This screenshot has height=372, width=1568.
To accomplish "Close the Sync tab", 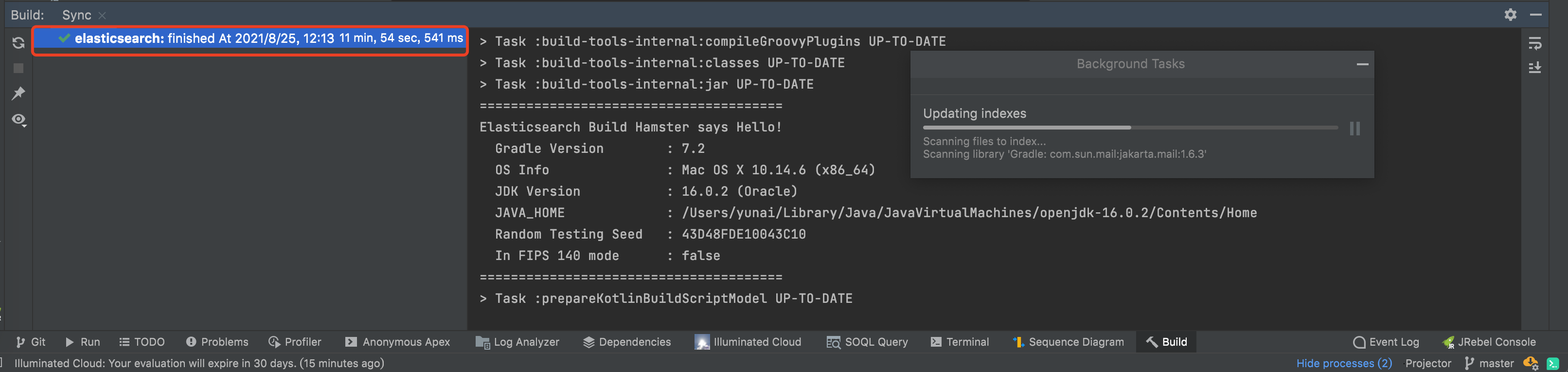I will (102, 15).
